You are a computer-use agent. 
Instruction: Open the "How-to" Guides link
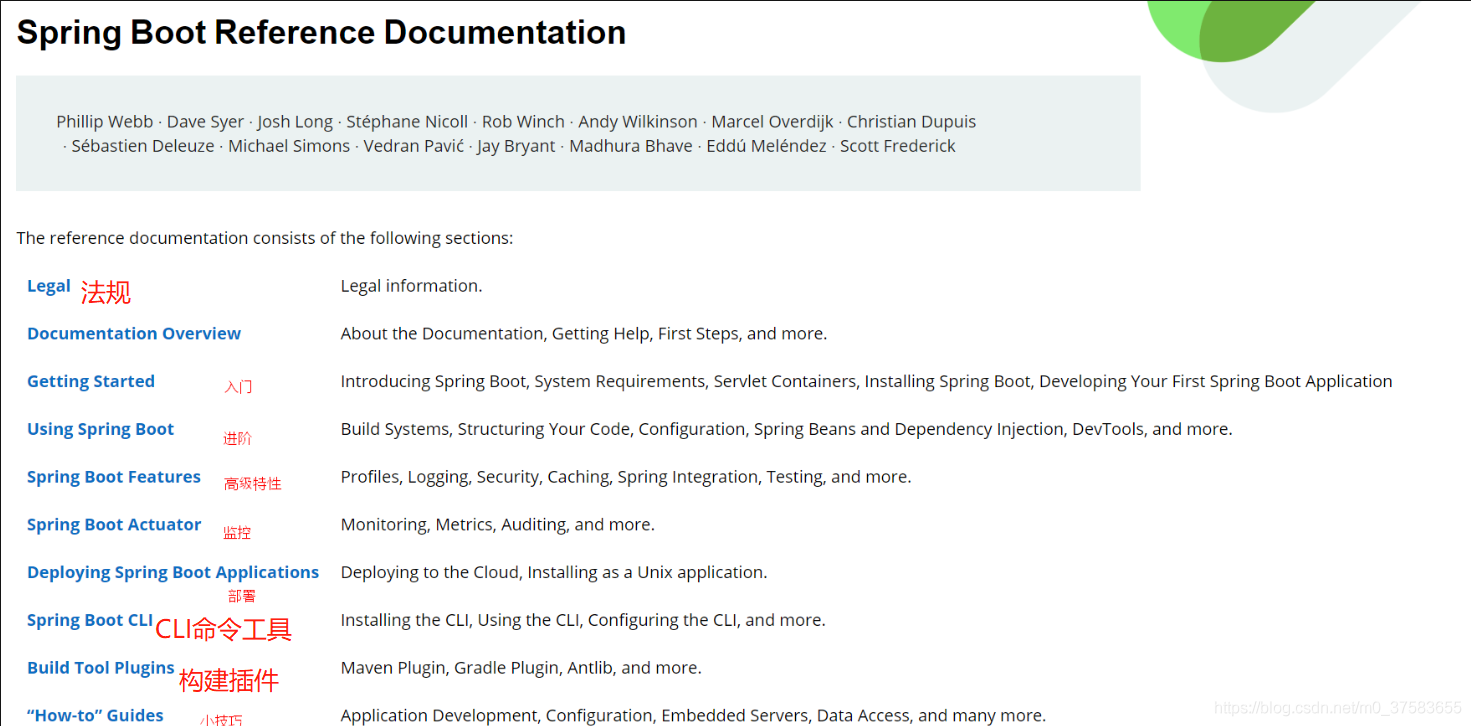[95, 715]
